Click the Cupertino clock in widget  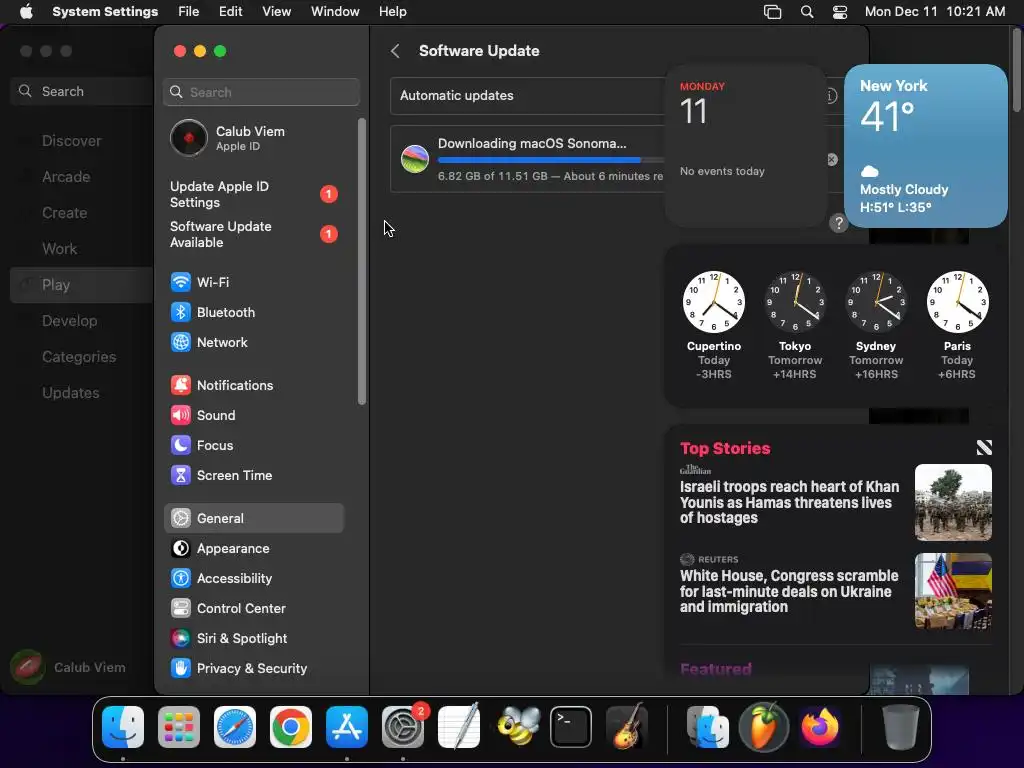714,302
